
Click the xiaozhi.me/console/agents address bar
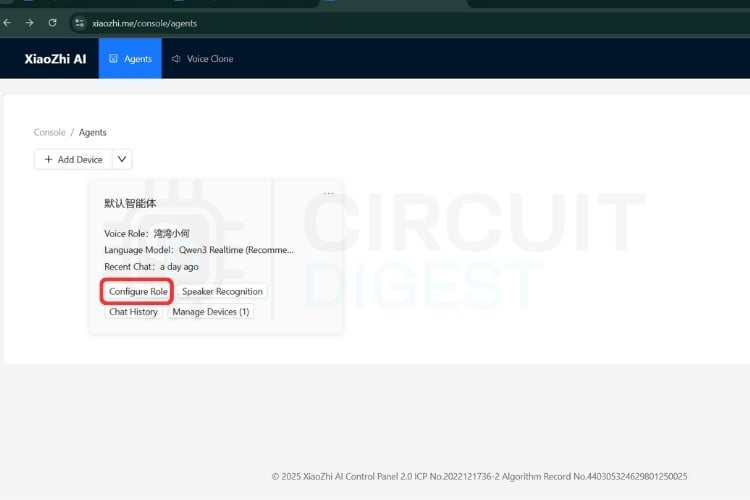point(411,23)
